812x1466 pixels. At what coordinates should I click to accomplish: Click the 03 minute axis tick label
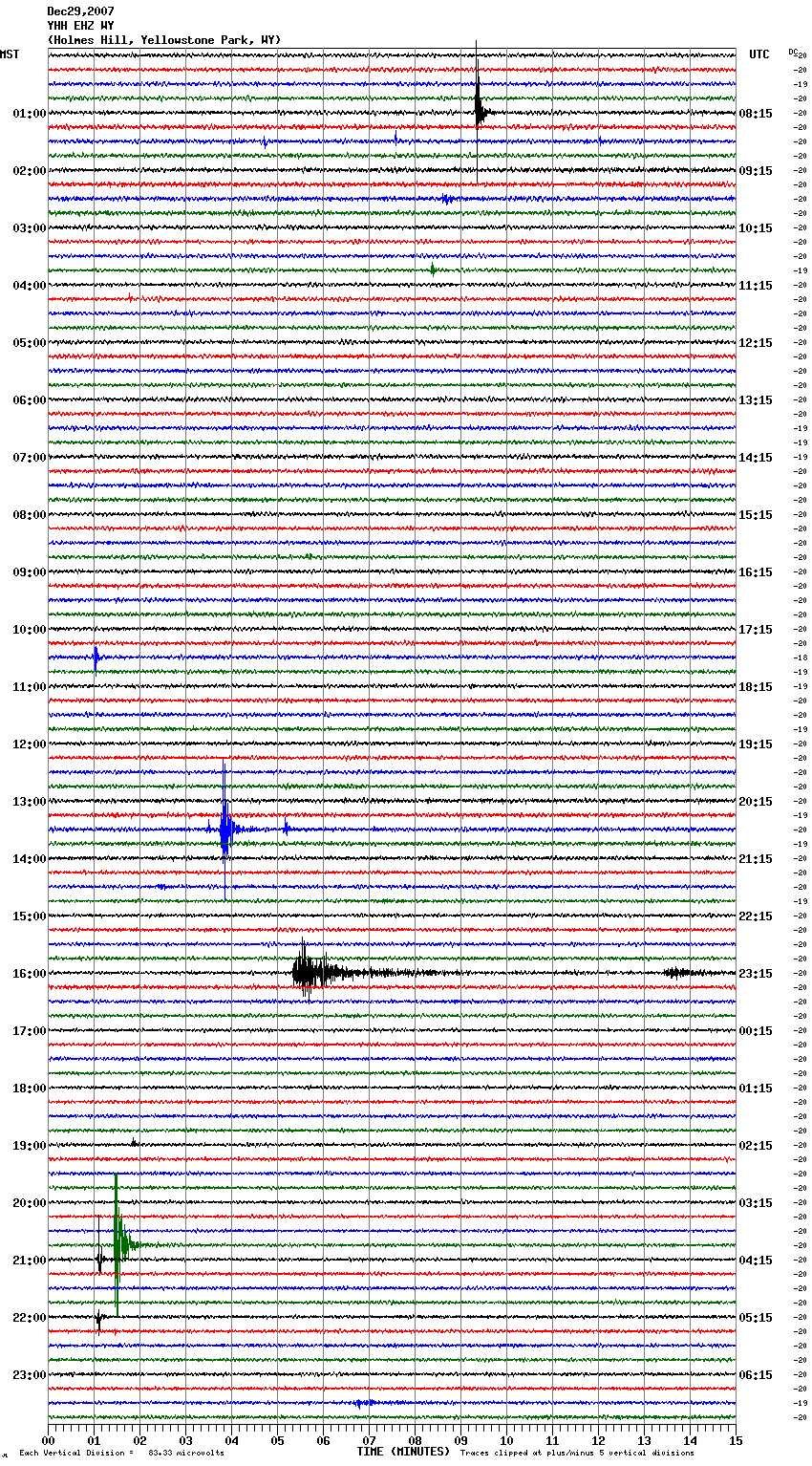pos(185,1440)
